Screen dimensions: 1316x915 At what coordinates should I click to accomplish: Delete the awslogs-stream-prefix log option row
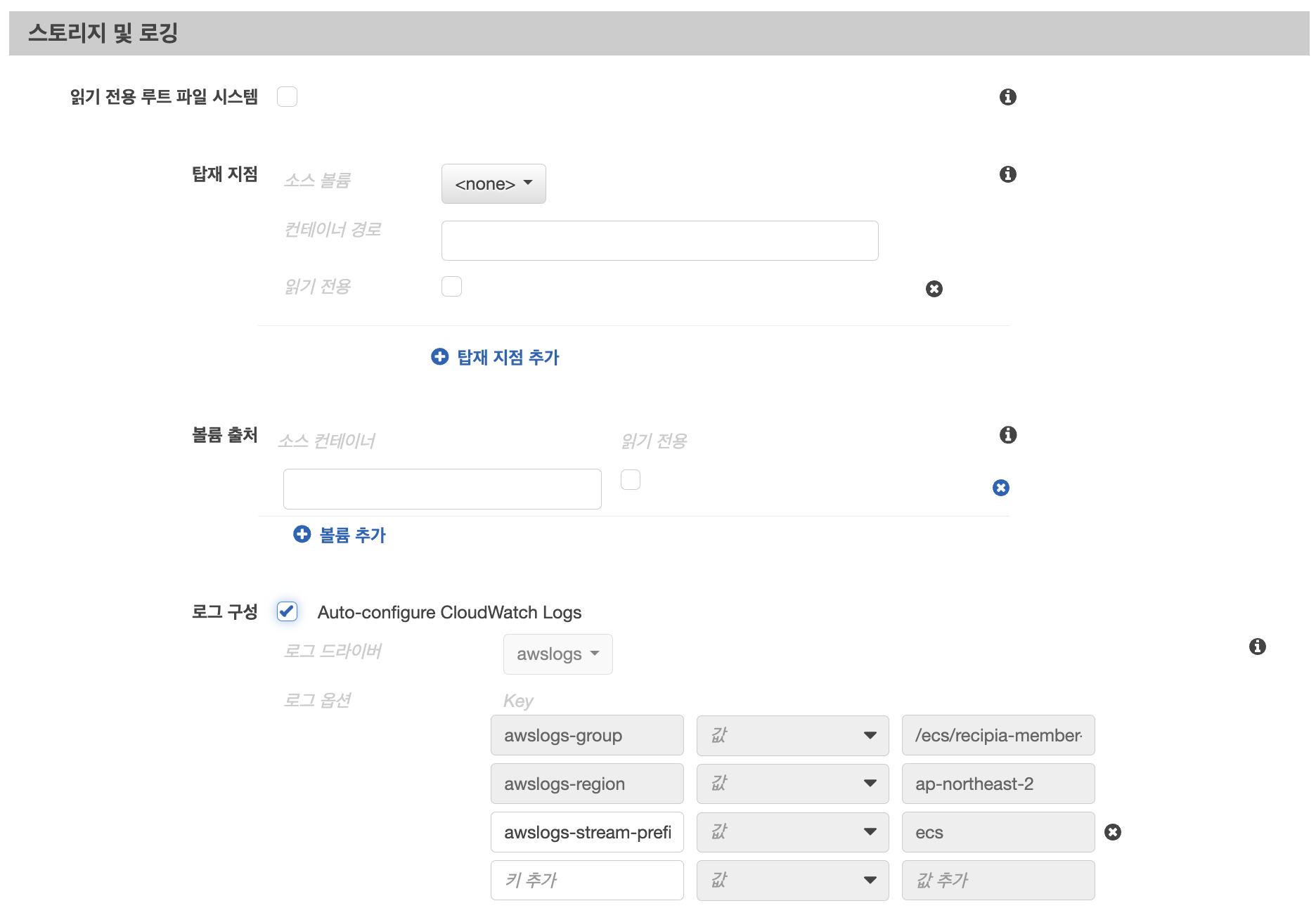pyautogui.click(x=1114, y=831)
